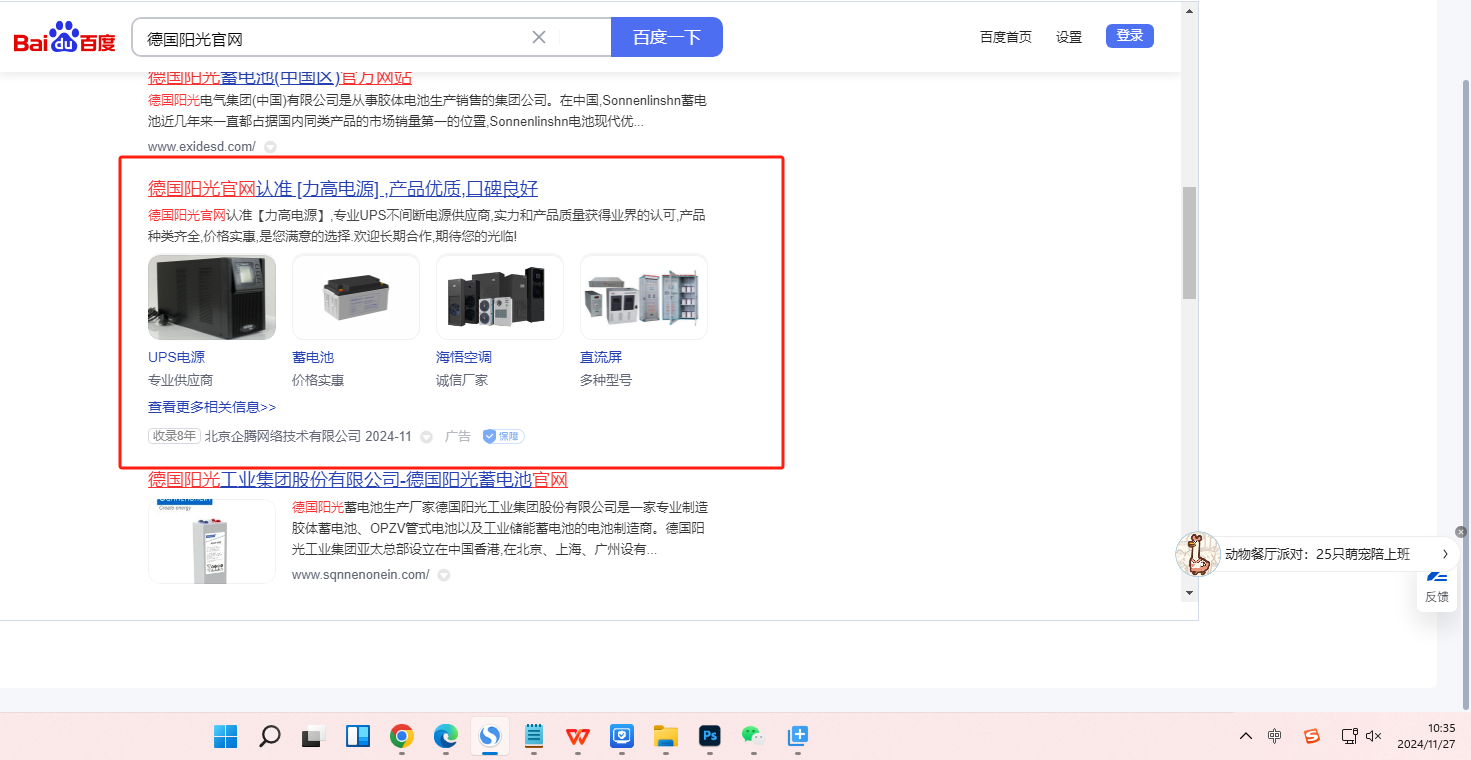Open Google Chrome from the taskbar
Viewport: 1471px width, 760px height.
(x=402, y=737)
